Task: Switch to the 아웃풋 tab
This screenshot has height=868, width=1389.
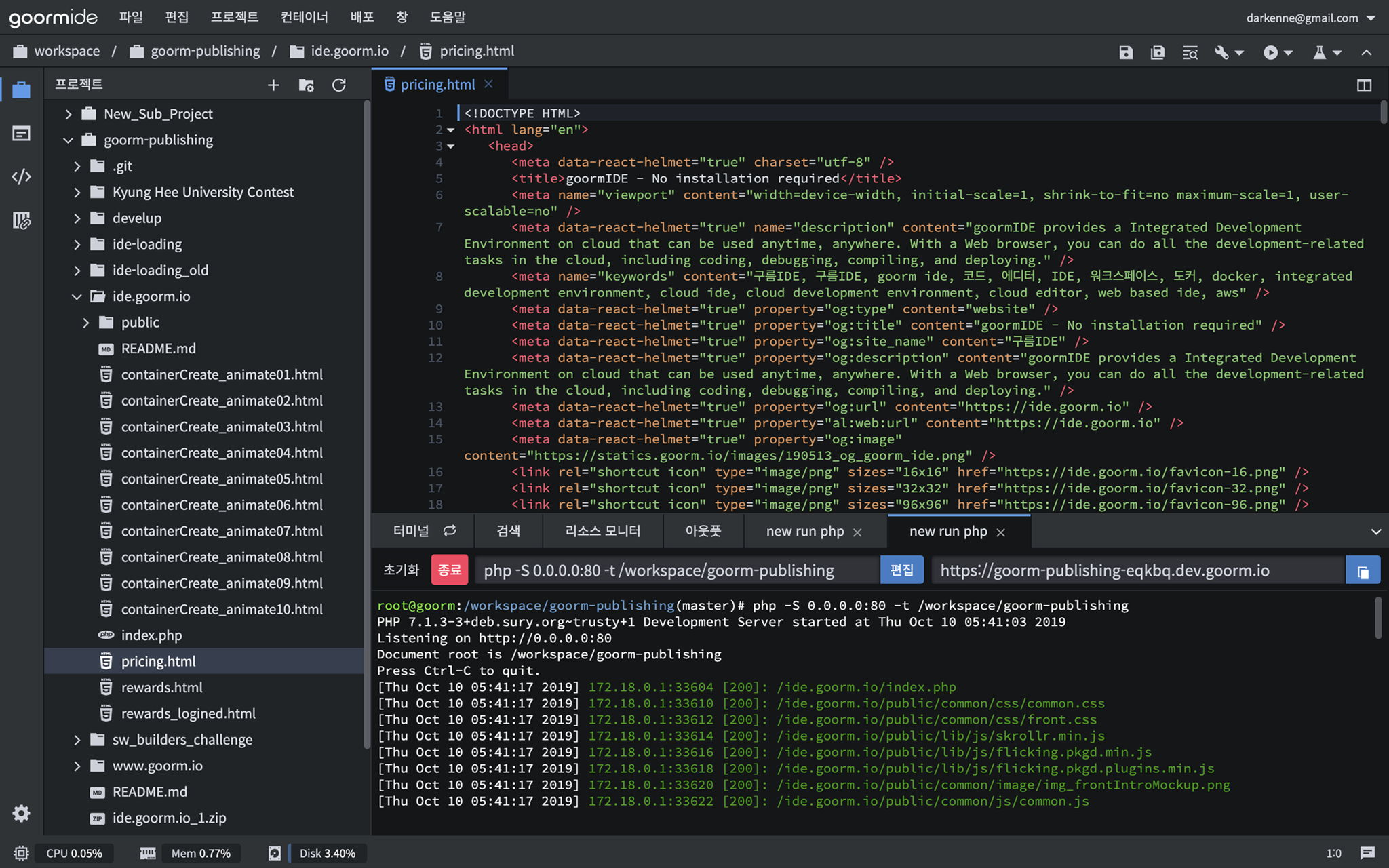Action: (x=703, y=531)
